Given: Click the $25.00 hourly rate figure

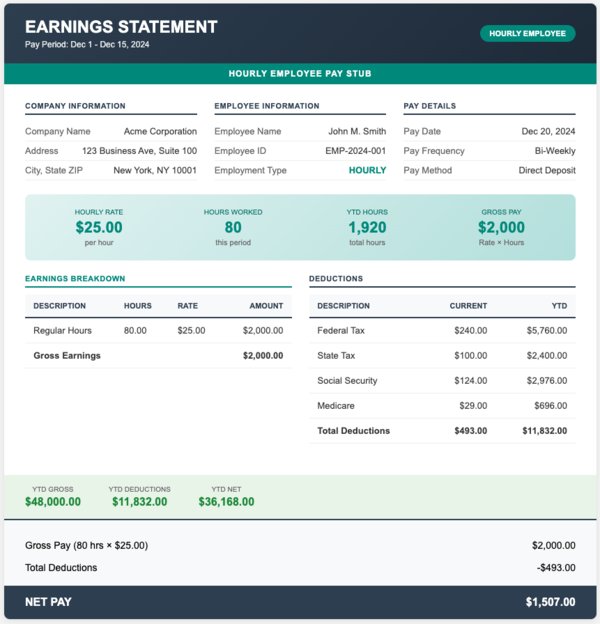Looking at the screenshot, I should click(x=99, y=227).
